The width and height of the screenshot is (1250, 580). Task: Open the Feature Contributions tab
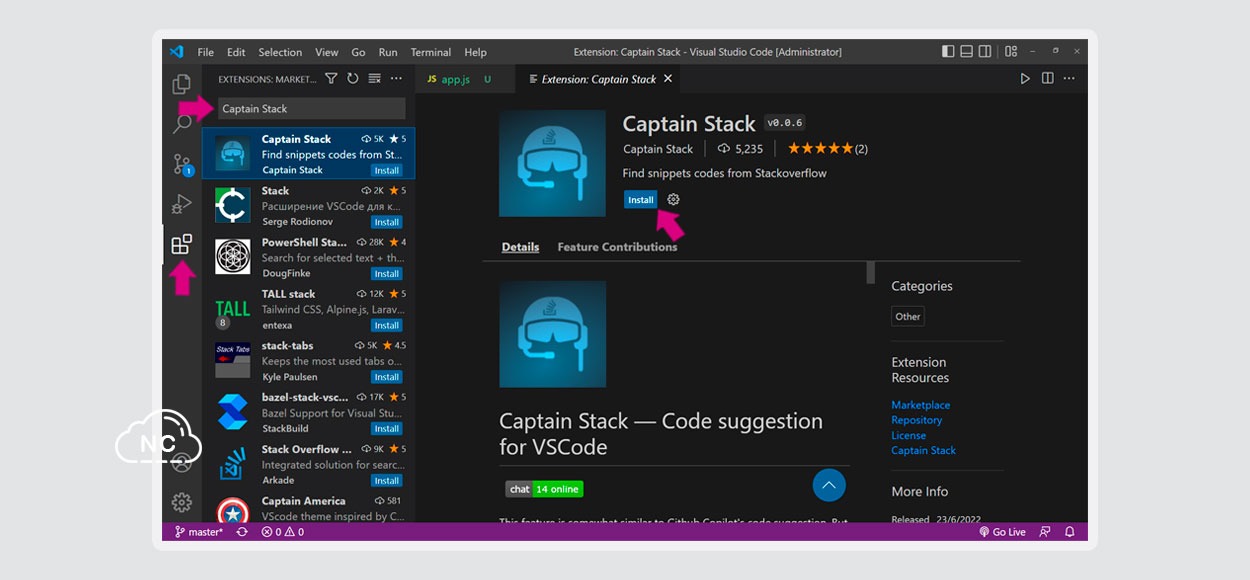617,247
